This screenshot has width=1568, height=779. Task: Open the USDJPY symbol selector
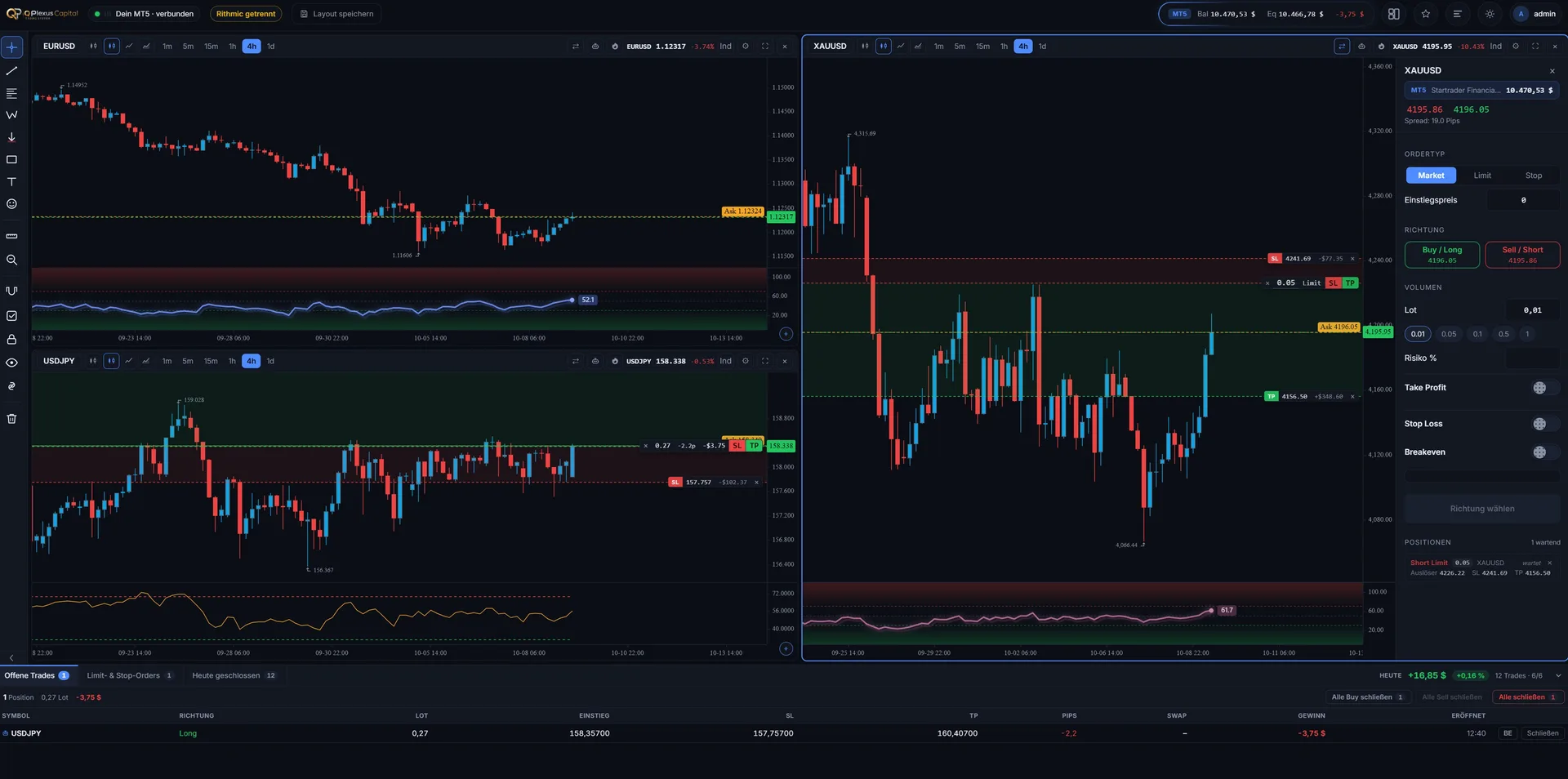coord(59,361)
